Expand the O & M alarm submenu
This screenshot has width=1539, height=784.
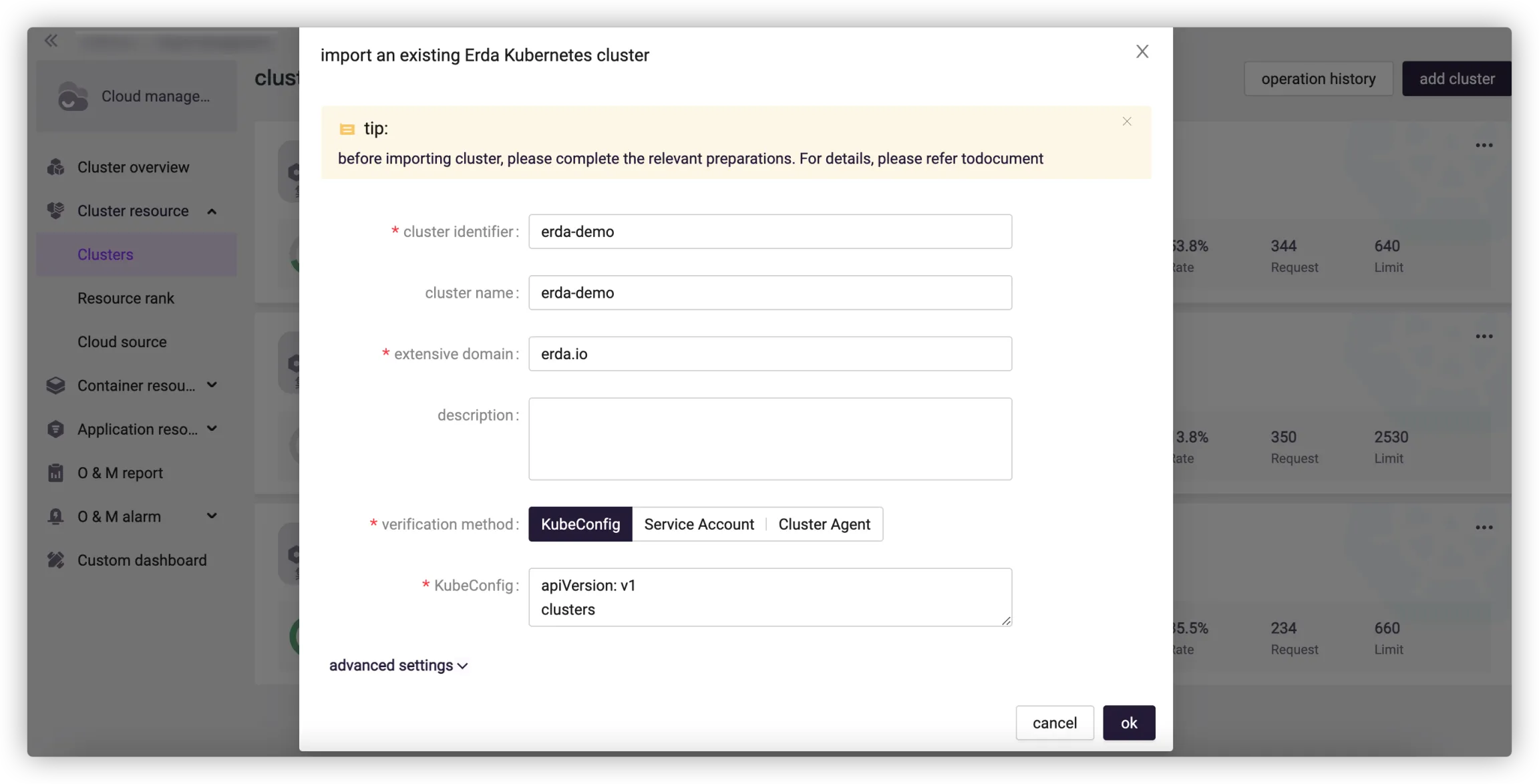tap(212, 516)
